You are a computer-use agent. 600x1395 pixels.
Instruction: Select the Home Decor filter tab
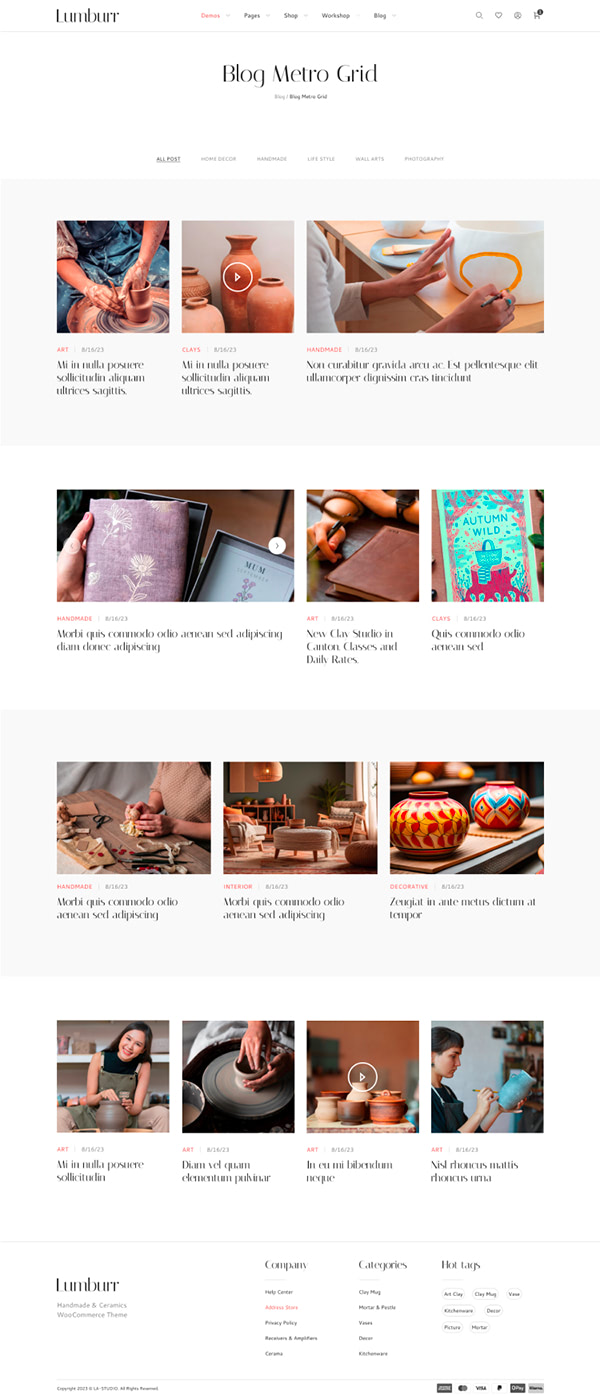pos(218,159)
